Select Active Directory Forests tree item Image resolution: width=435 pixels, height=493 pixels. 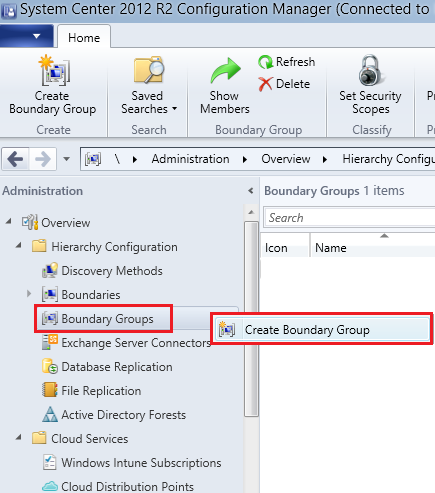pyautogui.click(x=124, y=415)
